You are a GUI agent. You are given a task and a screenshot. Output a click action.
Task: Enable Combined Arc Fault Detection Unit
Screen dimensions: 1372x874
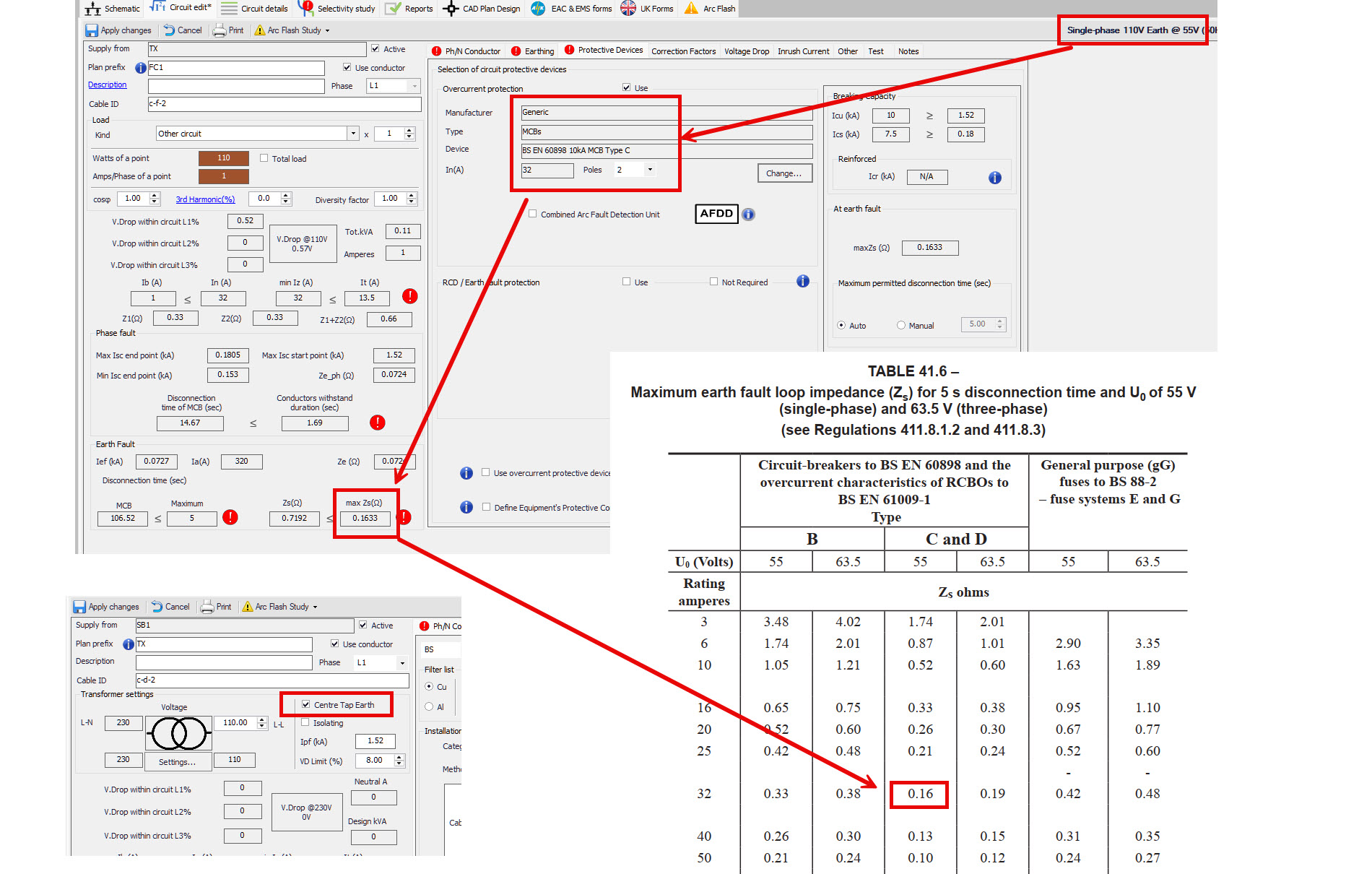pyautogui.click(x=533, y=214)
